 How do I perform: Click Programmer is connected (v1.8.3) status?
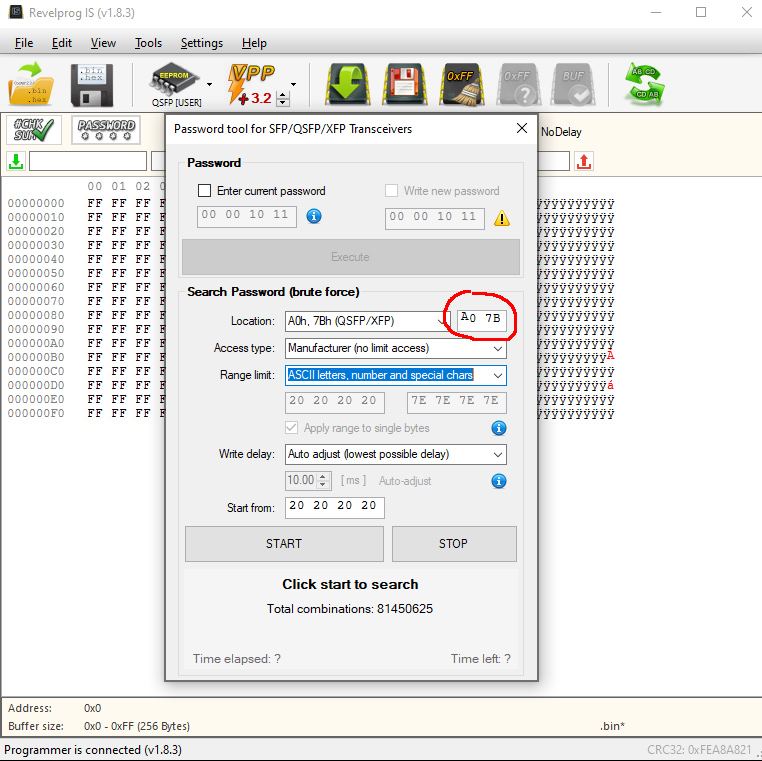93,749
